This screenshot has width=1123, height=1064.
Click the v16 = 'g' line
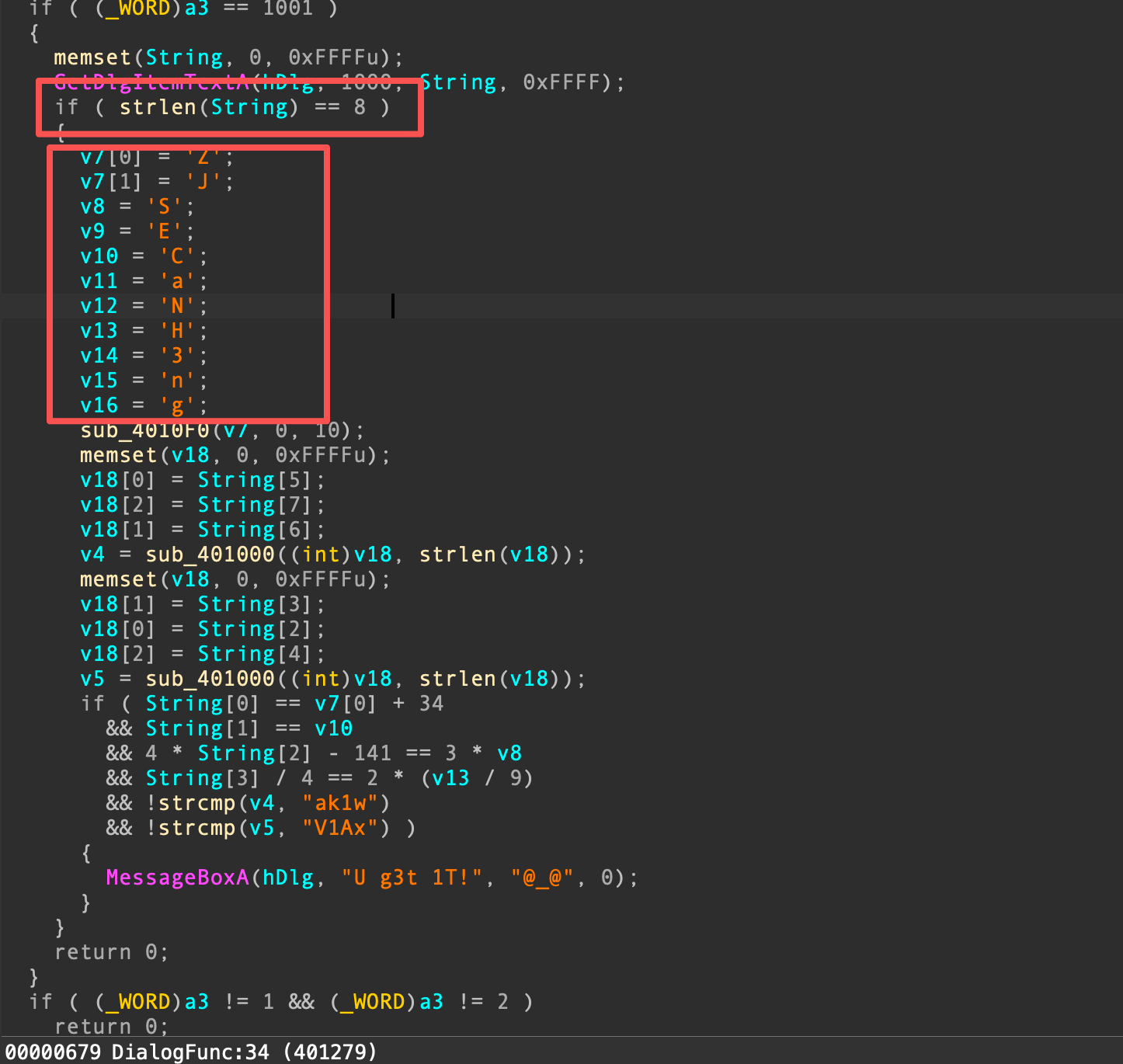144,405
